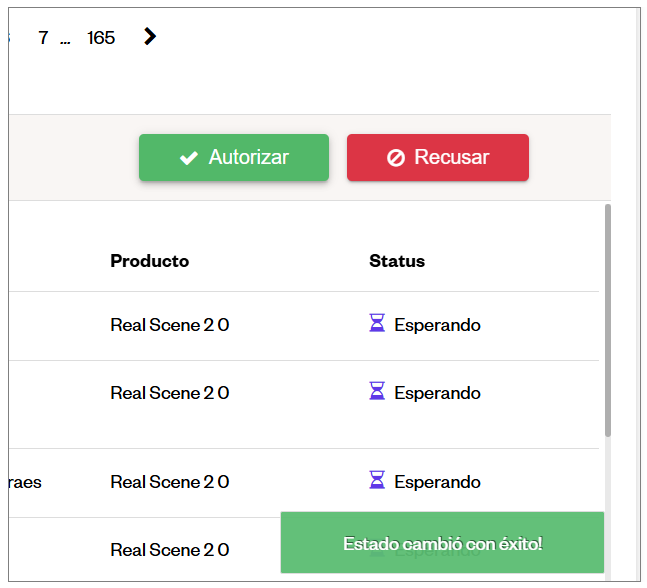Click the fourth Real Scene 2 0 product cell
This screenshot has width=647, height=588.
169,550
